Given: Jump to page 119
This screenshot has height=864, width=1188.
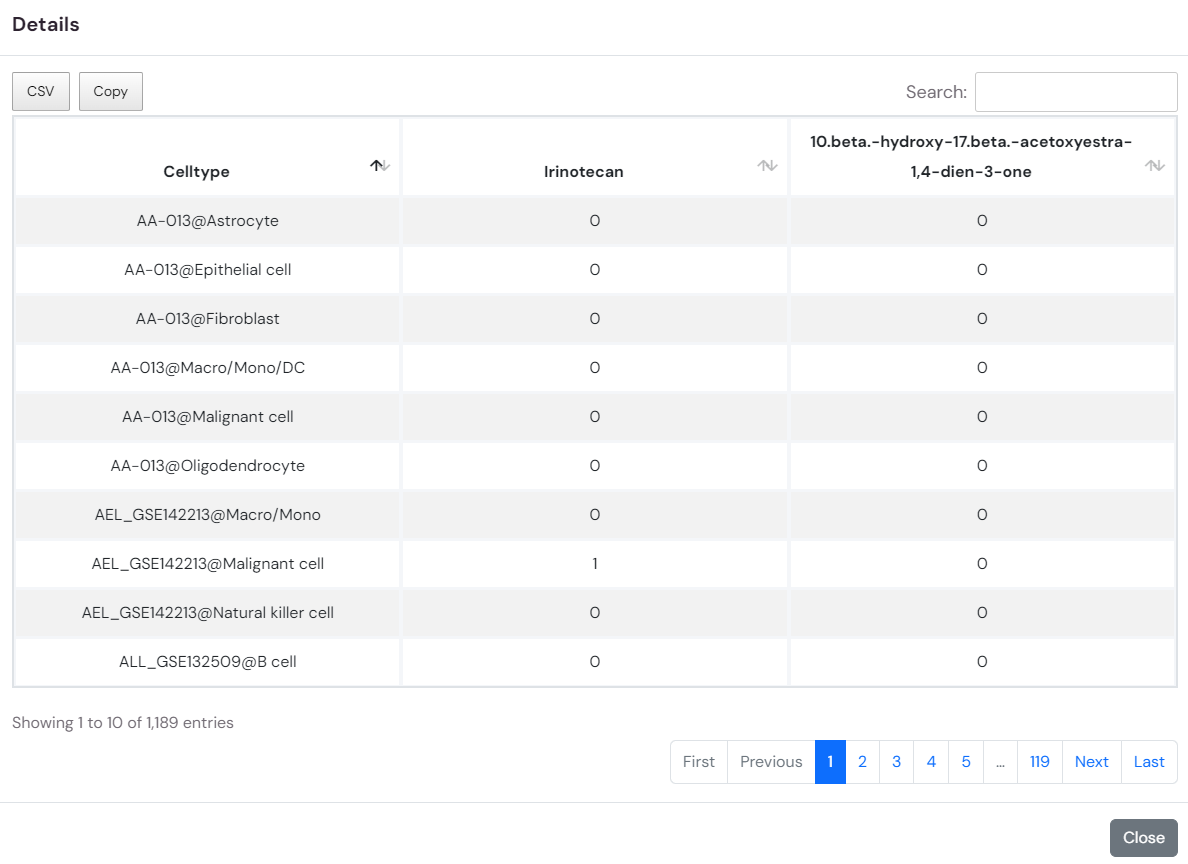Looking at the screenshot, I should 1040,762.
